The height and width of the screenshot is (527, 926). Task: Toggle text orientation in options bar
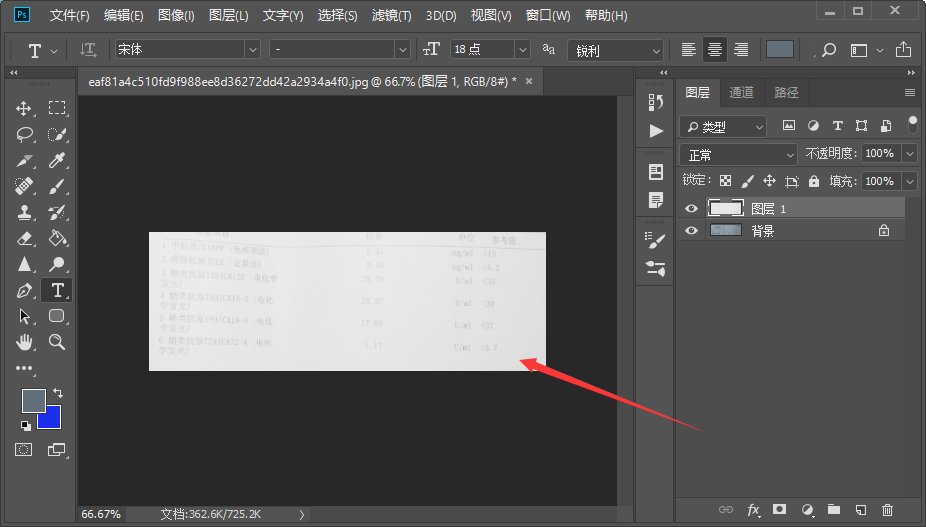88,50
